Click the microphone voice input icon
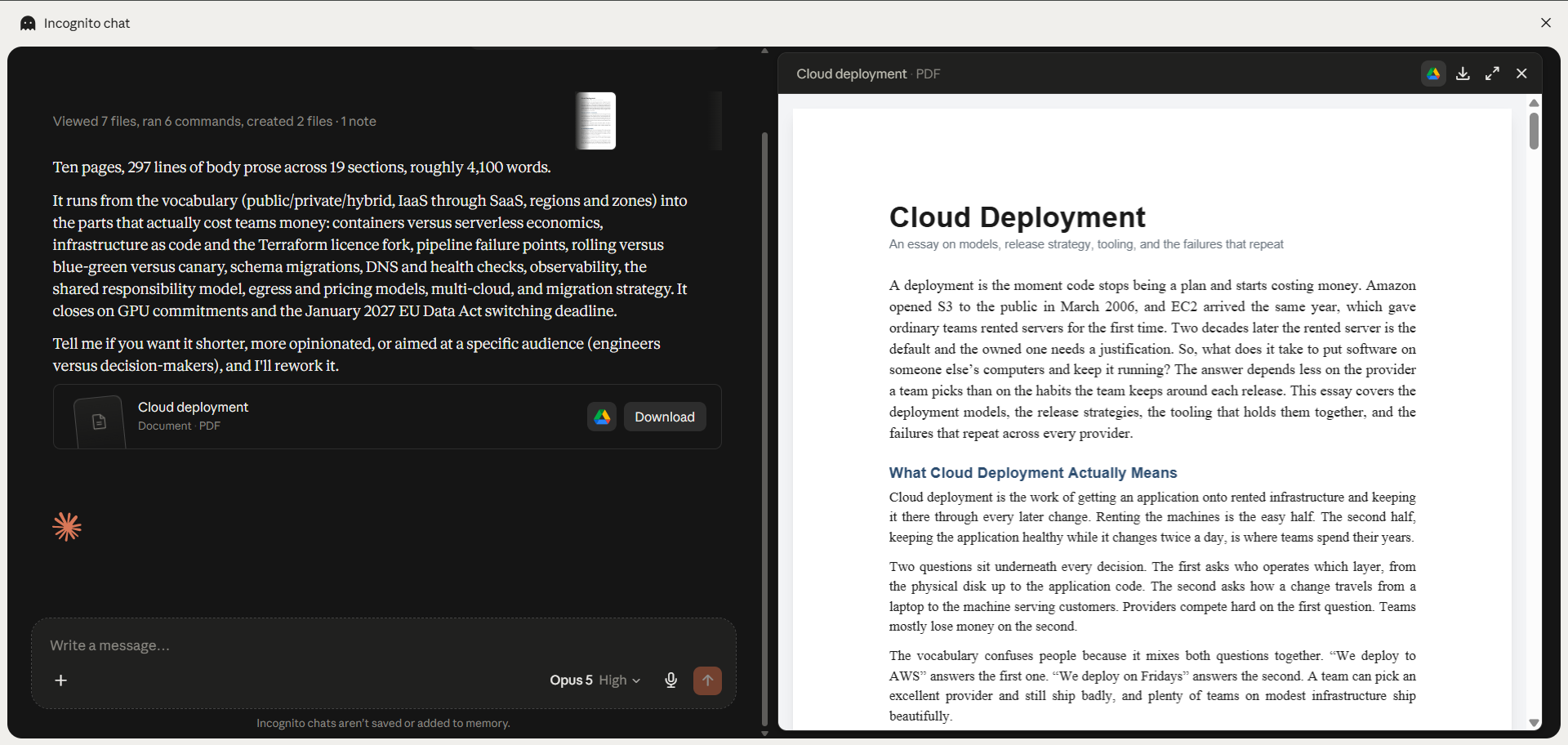Image resolution: width=1568 pixels, height=745 pixels. click(x=671, y=680)
